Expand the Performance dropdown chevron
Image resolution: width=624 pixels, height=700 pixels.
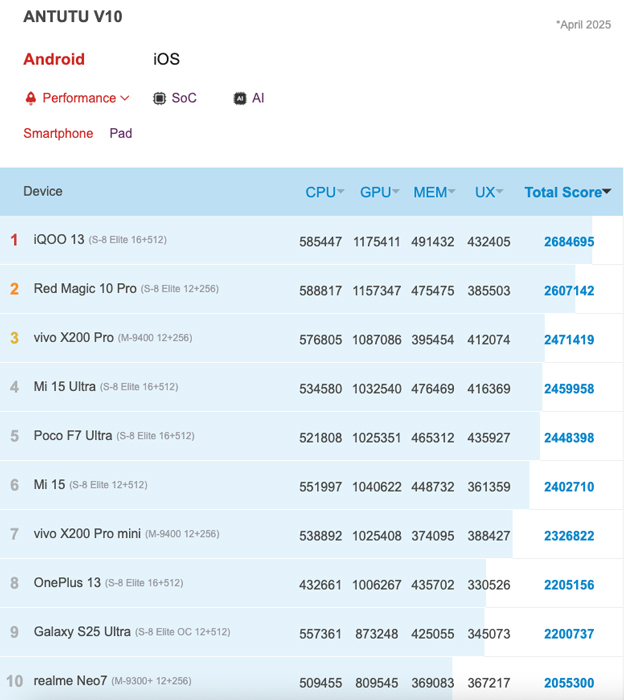(x=125, y=98)
